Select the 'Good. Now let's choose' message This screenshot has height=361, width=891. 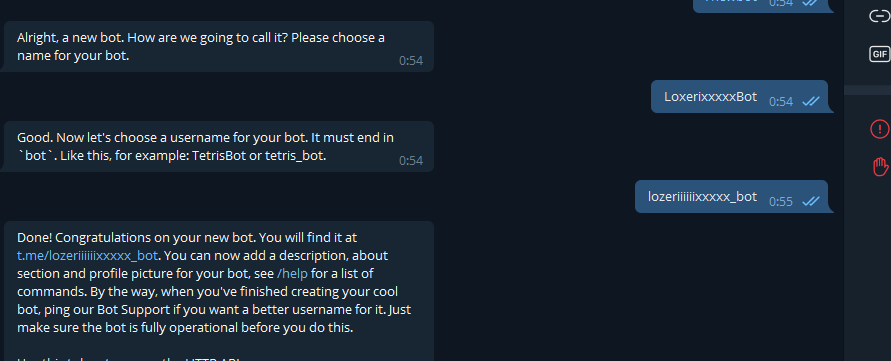pyautogui.click(x=217, y=147)
